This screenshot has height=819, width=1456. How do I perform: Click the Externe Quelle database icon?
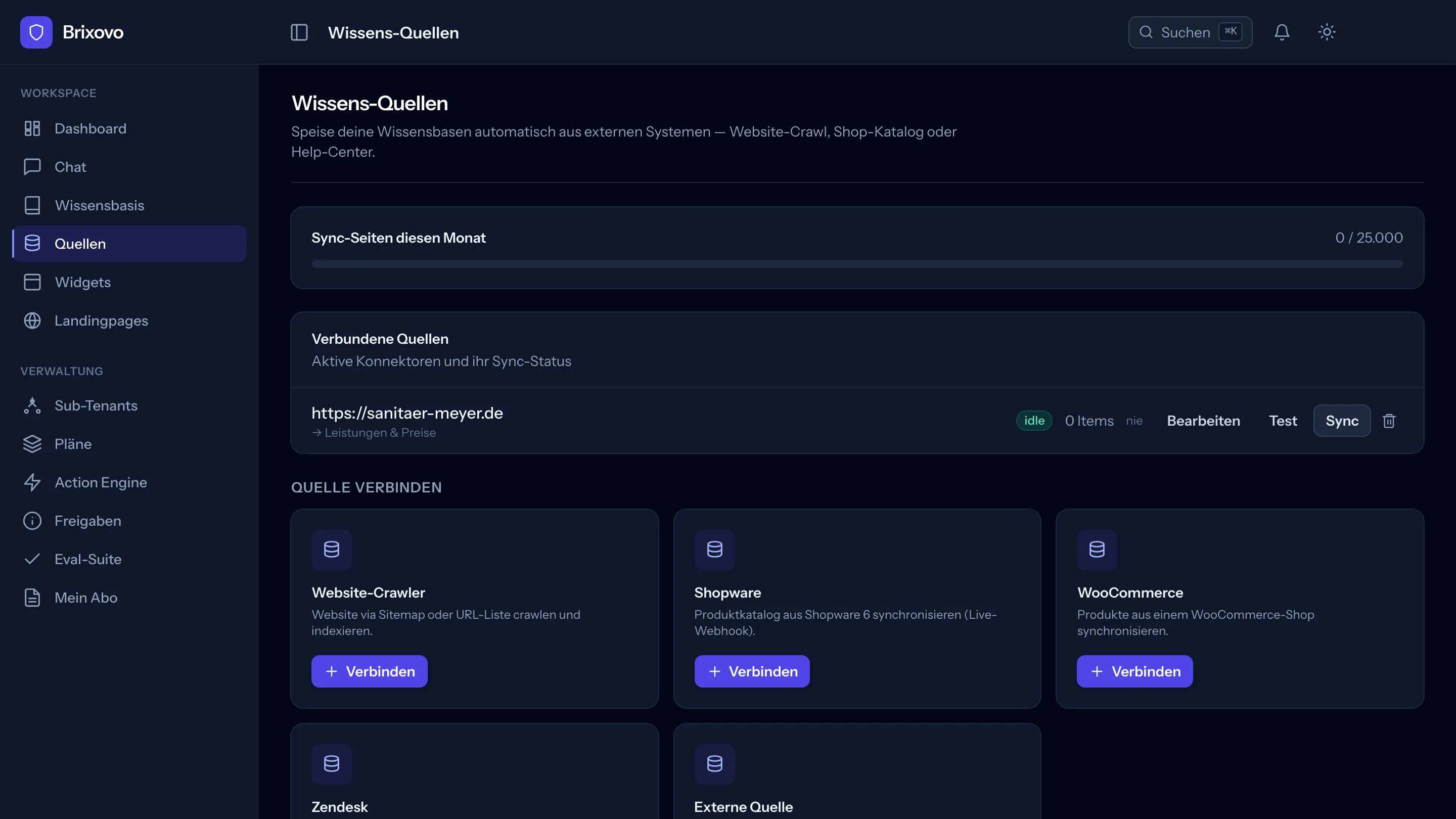coord(714,764)
